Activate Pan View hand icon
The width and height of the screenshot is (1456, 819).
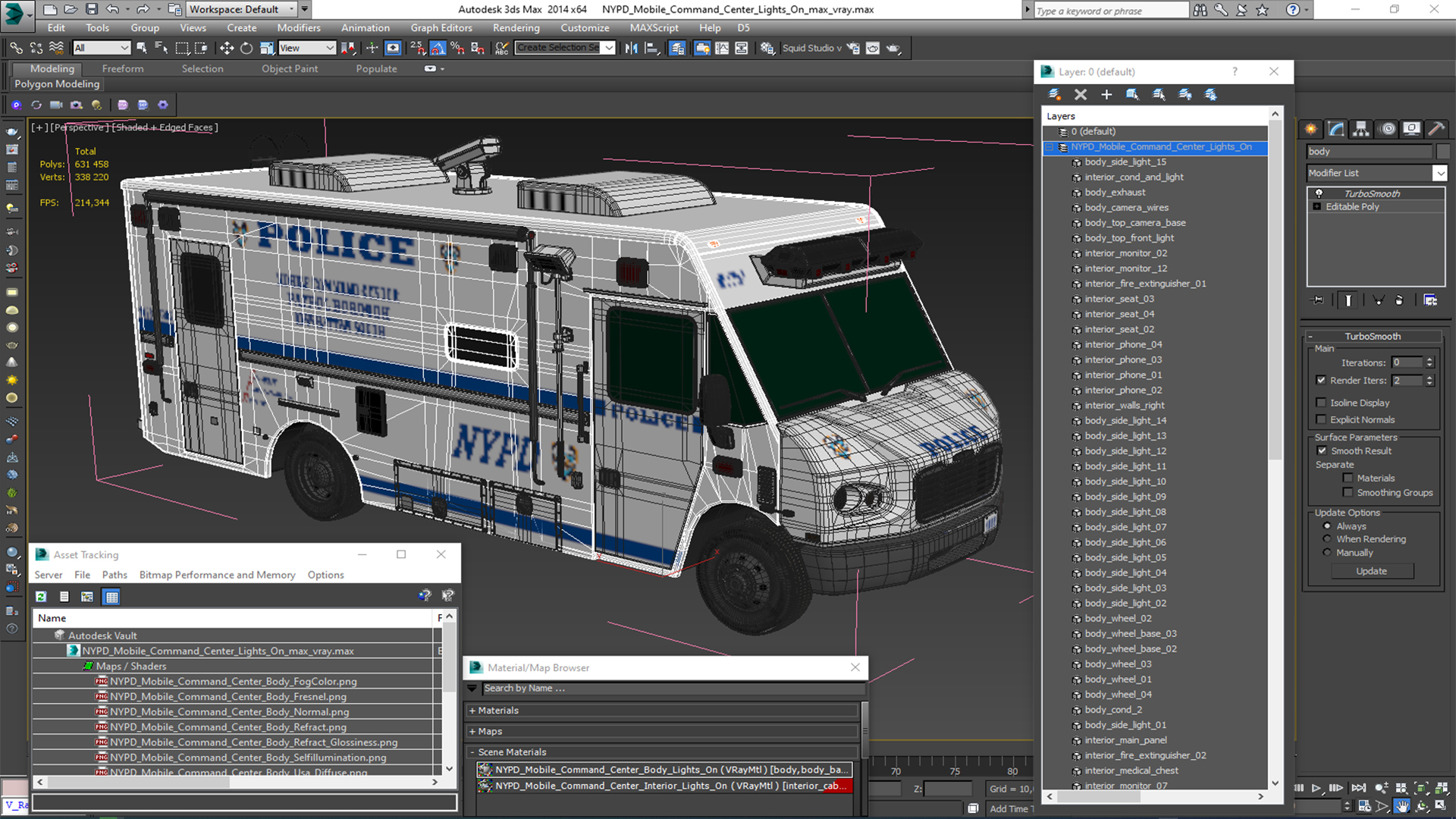tap(1401, 806)
